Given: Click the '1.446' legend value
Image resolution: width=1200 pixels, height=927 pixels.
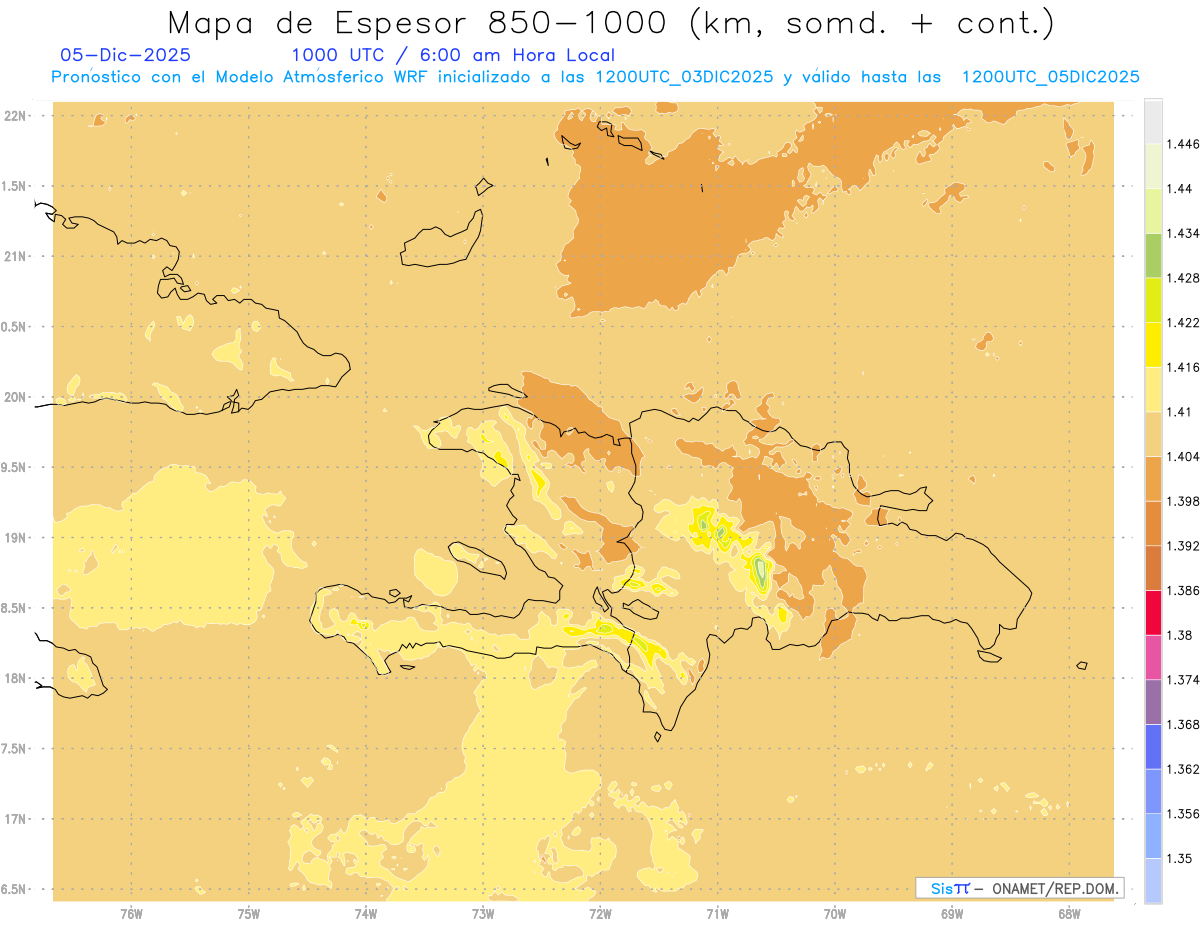Looking at the screenshot, I should coord(1185,144).
